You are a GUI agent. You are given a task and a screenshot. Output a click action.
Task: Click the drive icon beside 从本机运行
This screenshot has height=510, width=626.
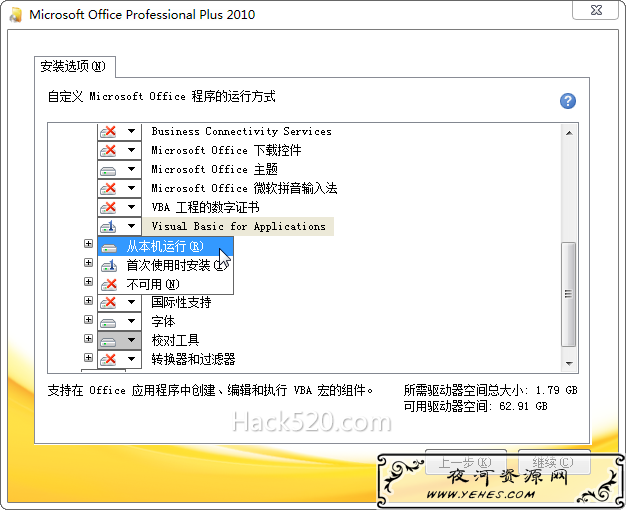coord(109,248)
